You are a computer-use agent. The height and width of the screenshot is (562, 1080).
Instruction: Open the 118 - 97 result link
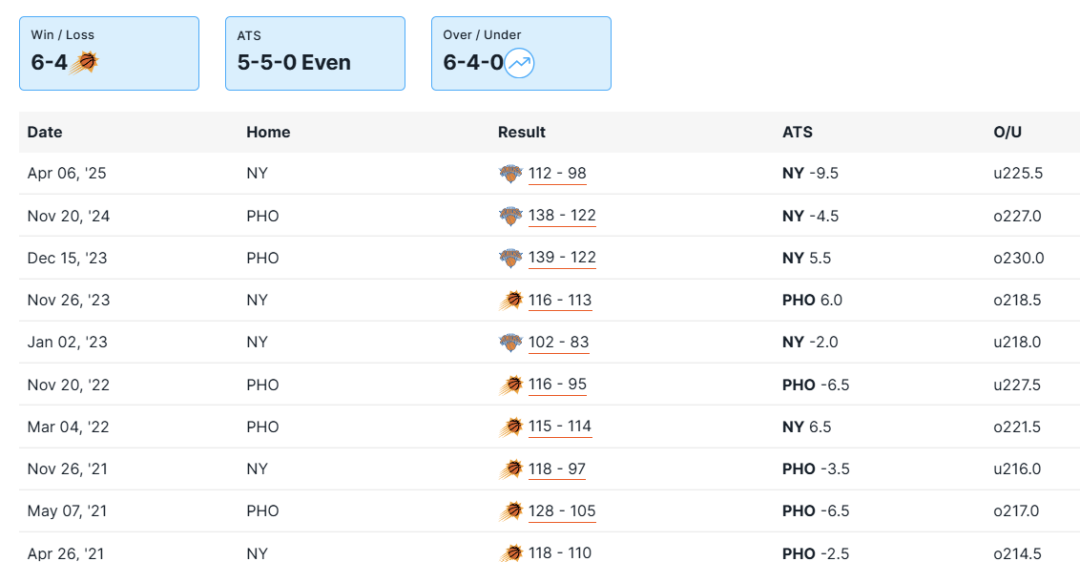pos(557,469)
